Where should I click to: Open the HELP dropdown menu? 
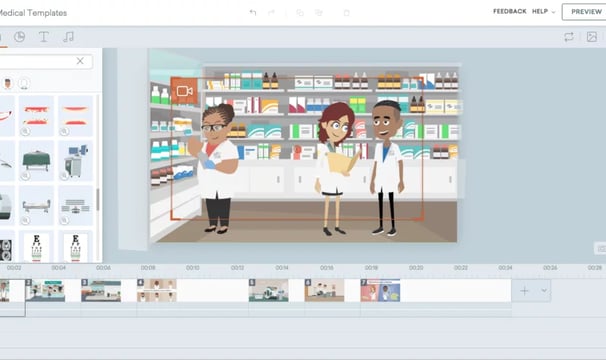pyautogui.click(x=543, y=12)
